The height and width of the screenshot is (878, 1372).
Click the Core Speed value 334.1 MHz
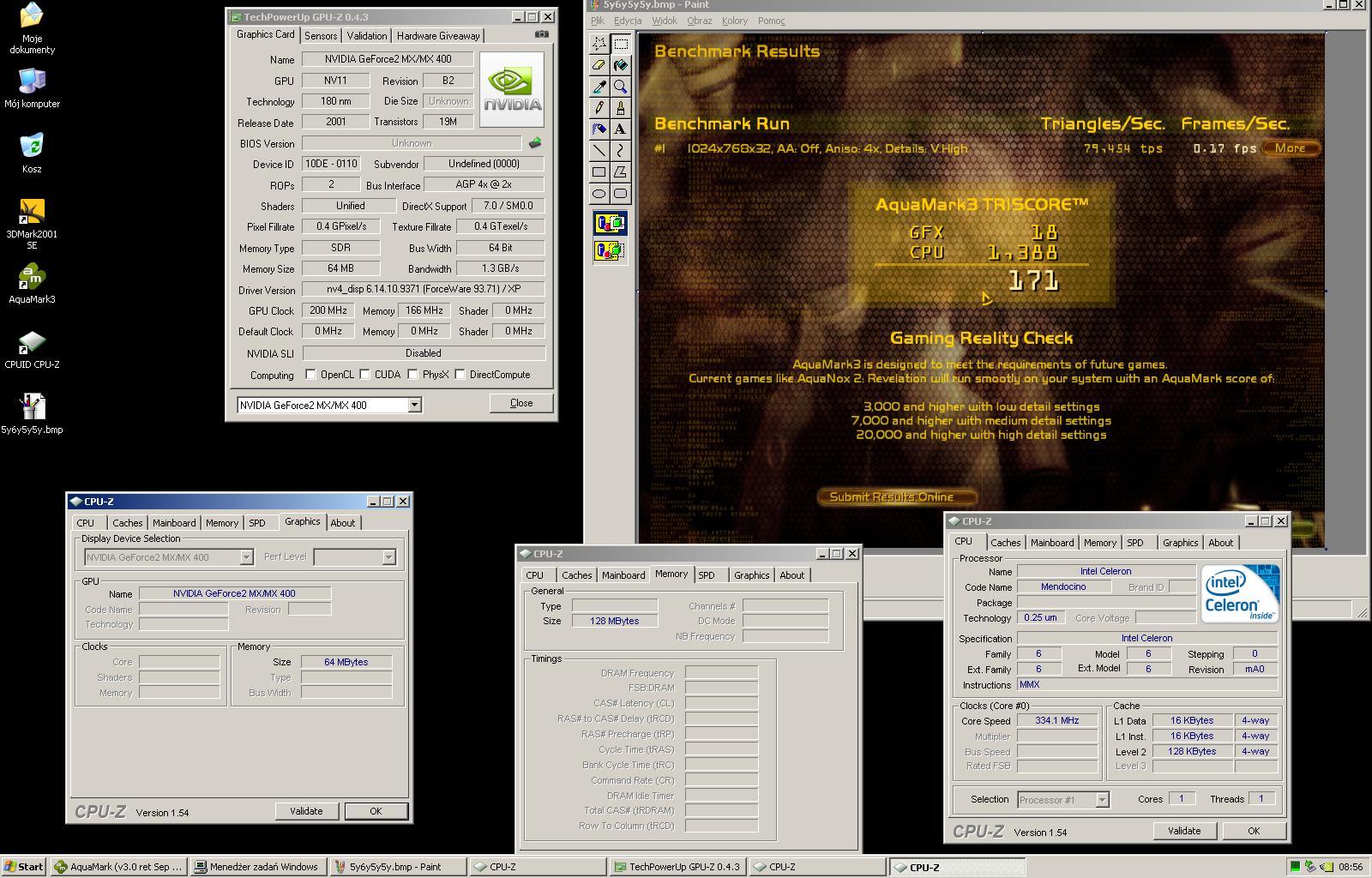click(1057, 721)
